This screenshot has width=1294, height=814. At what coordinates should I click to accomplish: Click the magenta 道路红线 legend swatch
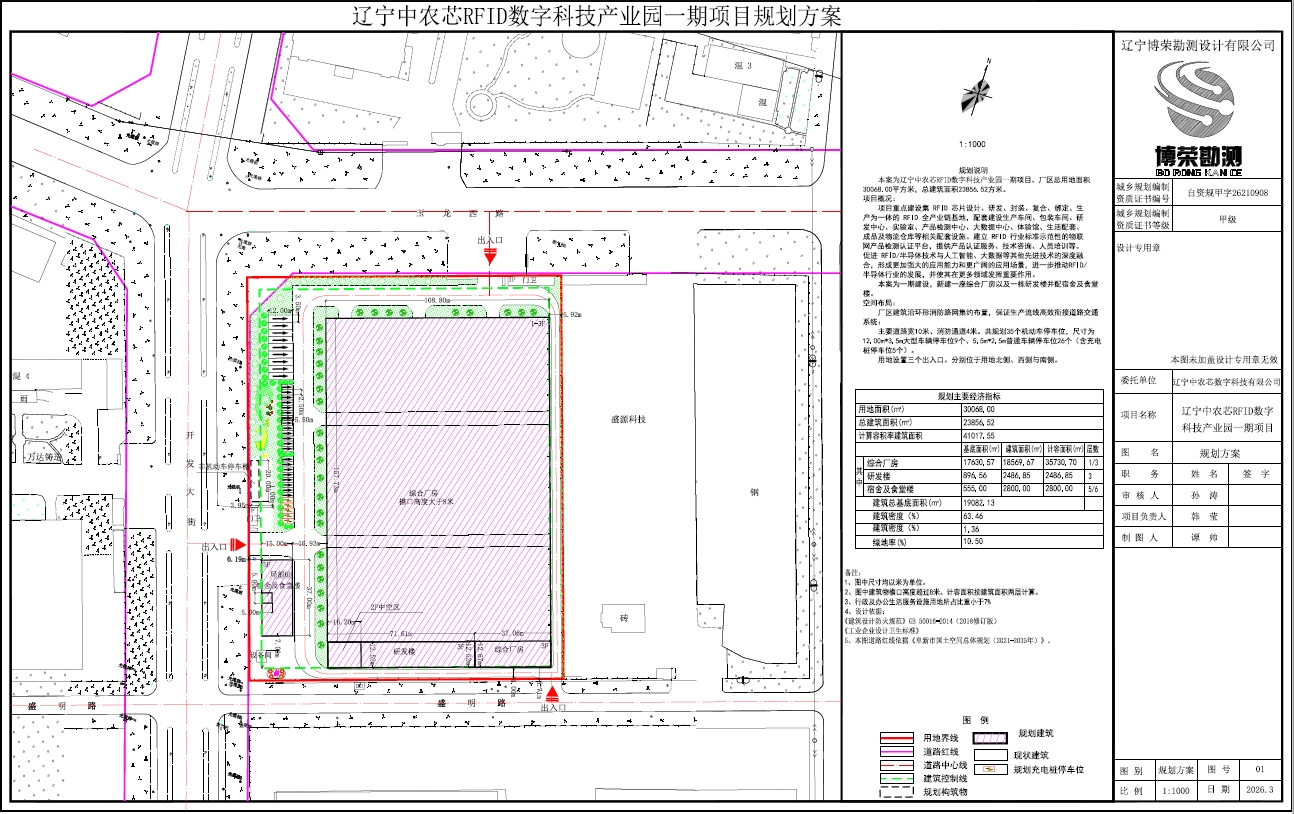coord(896,751)
